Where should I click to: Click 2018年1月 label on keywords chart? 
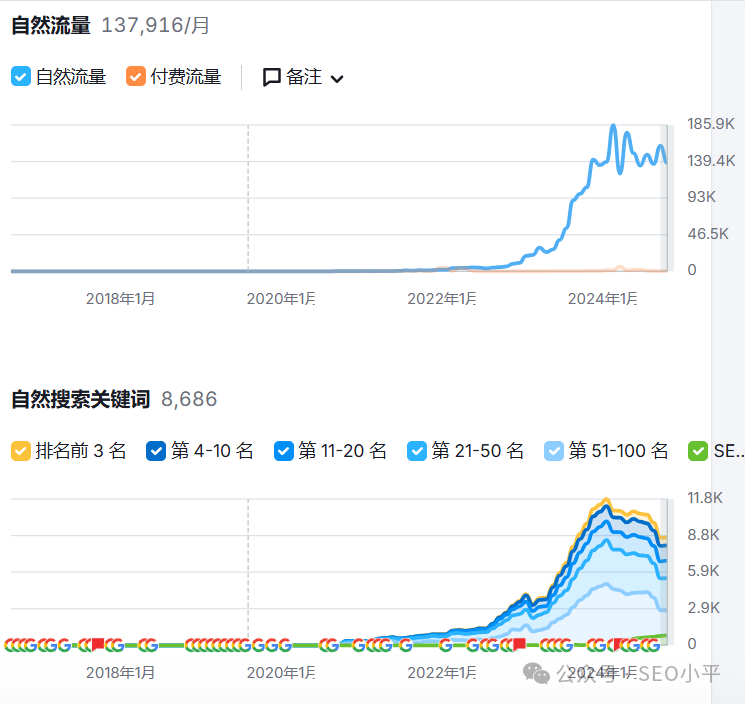120,673
